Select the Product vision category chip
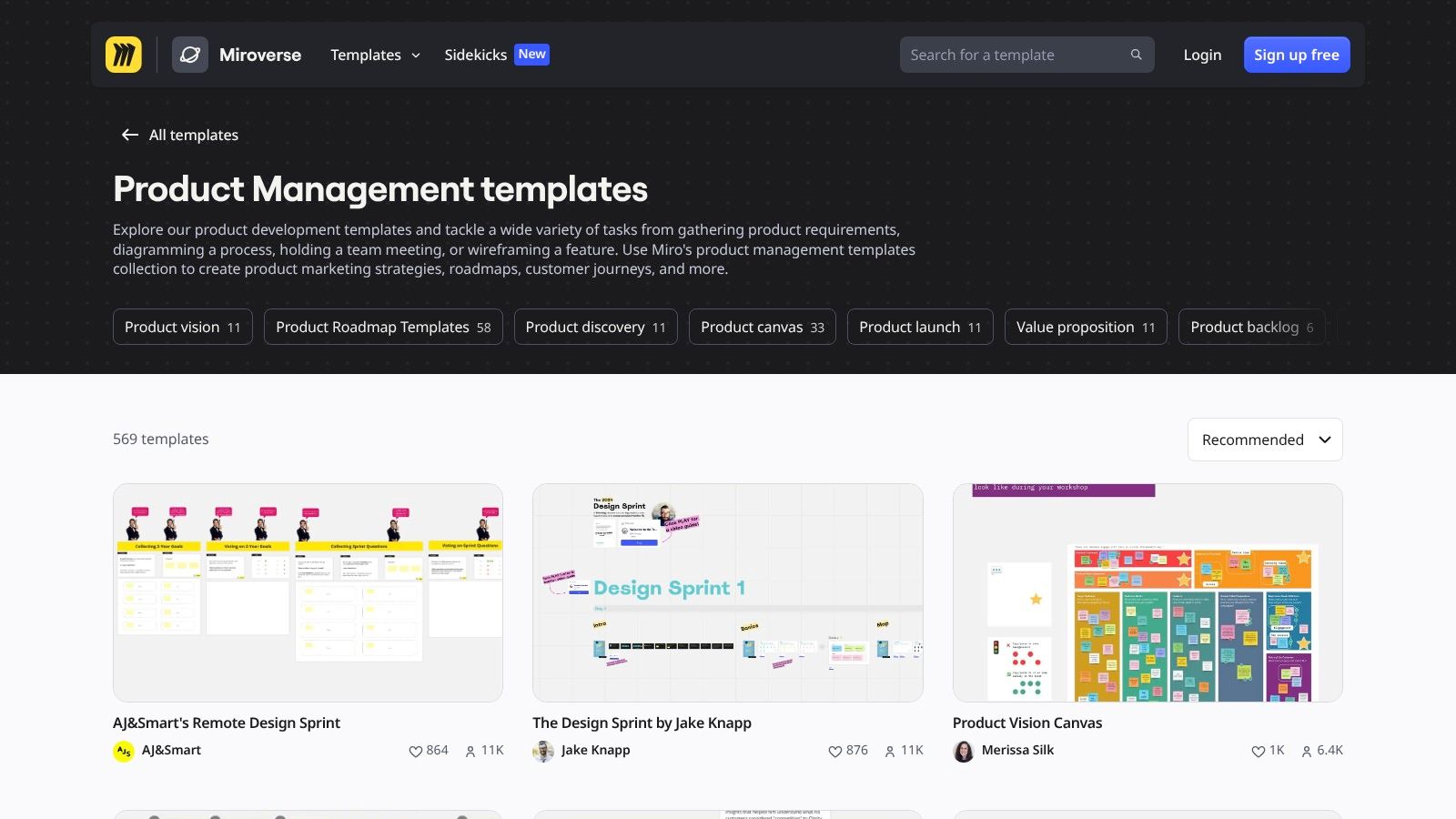The width and height of the screenshot is (1456, 819). tap(183, 327)
